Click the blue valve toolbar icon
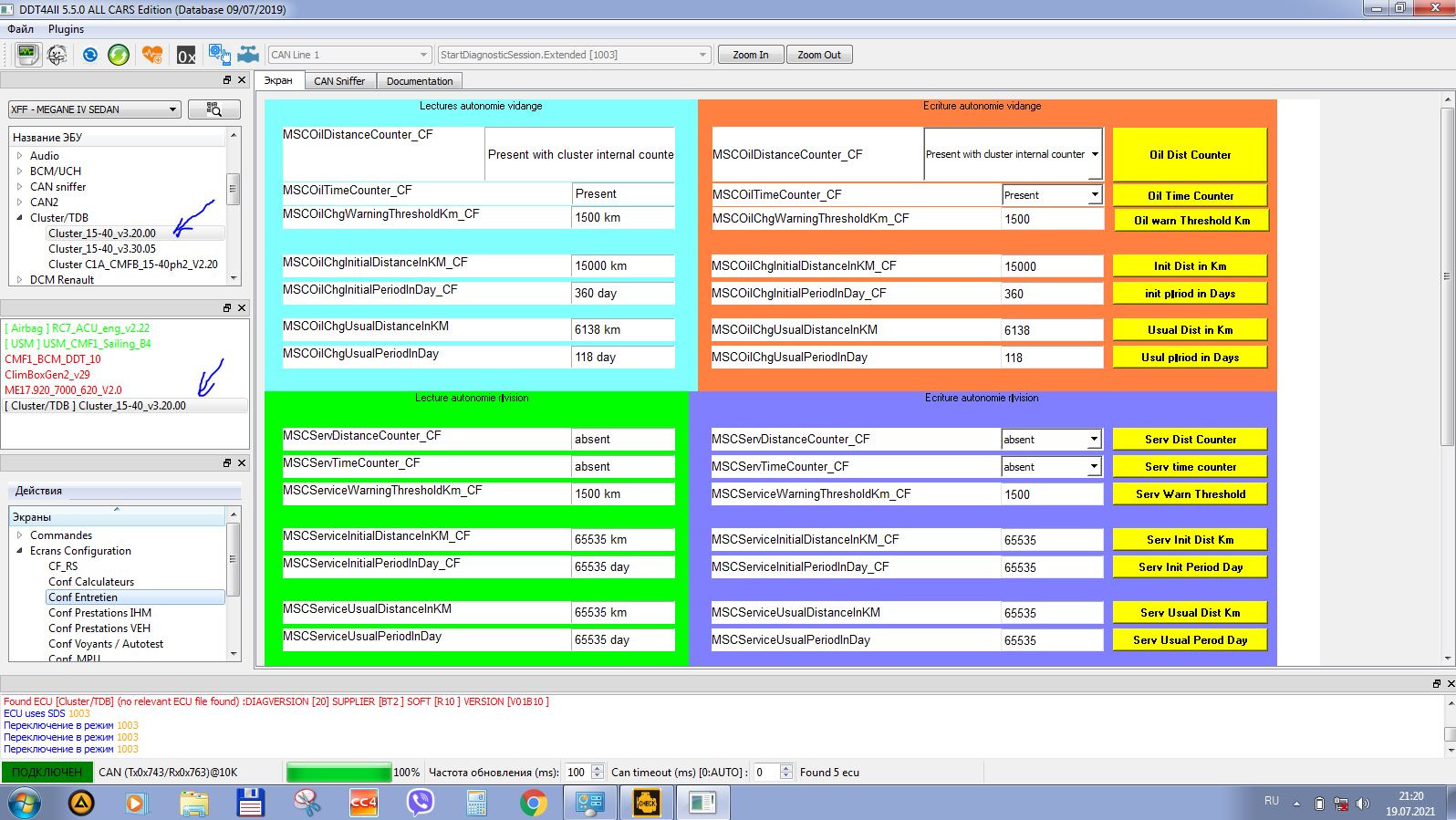The image size is (1456, 820). point(248,55)
